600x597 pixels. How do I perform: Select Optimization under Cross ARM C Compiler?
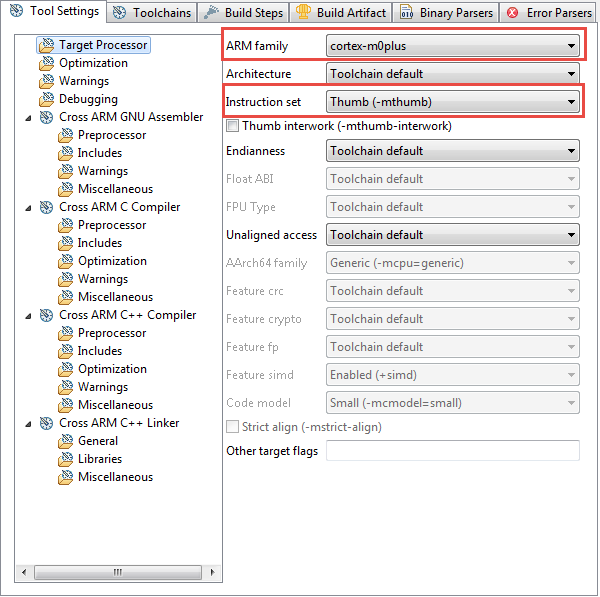point(112,261)
